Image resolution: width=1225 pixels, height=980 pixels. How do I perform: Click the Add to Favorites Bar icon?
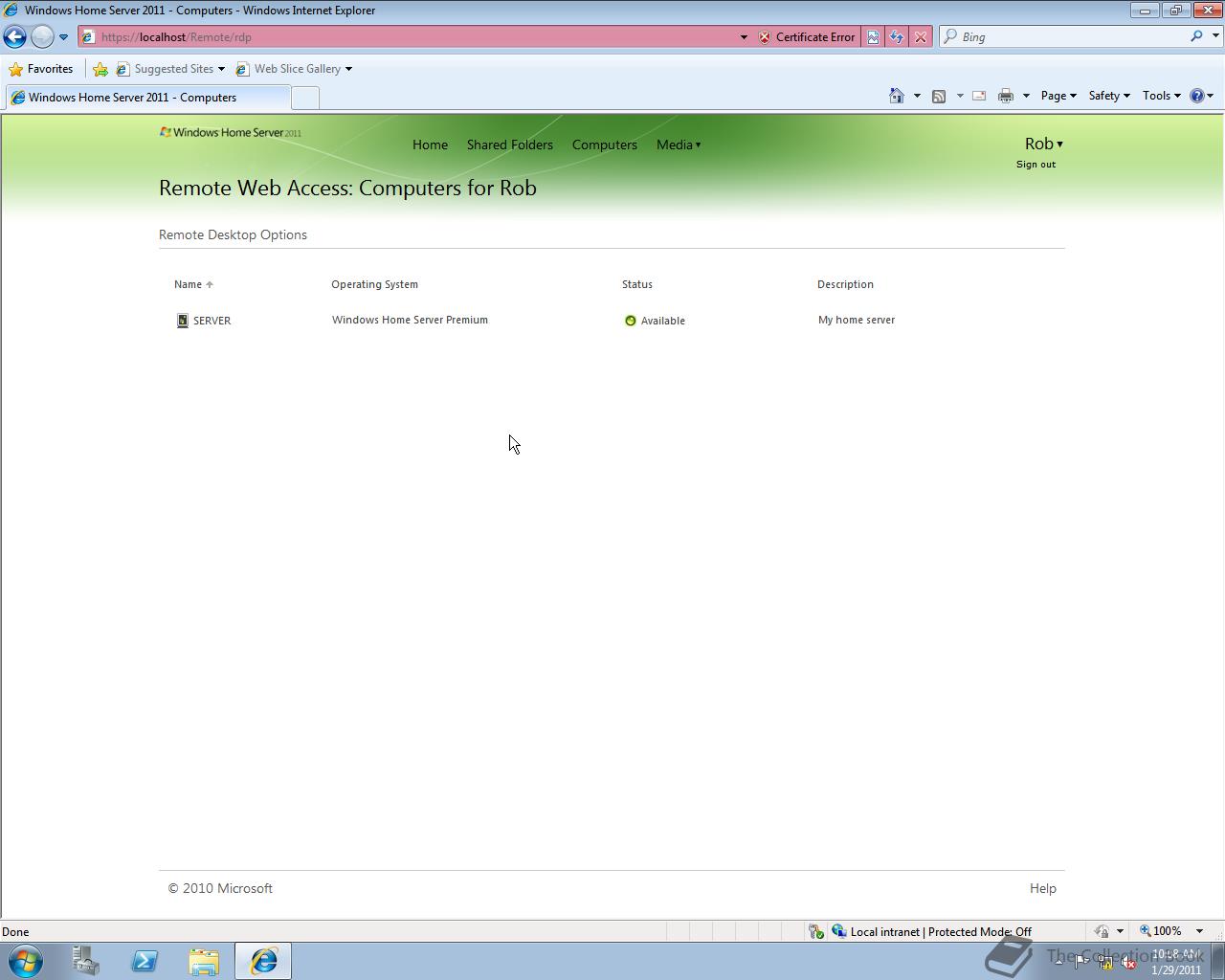pos(100,69)
